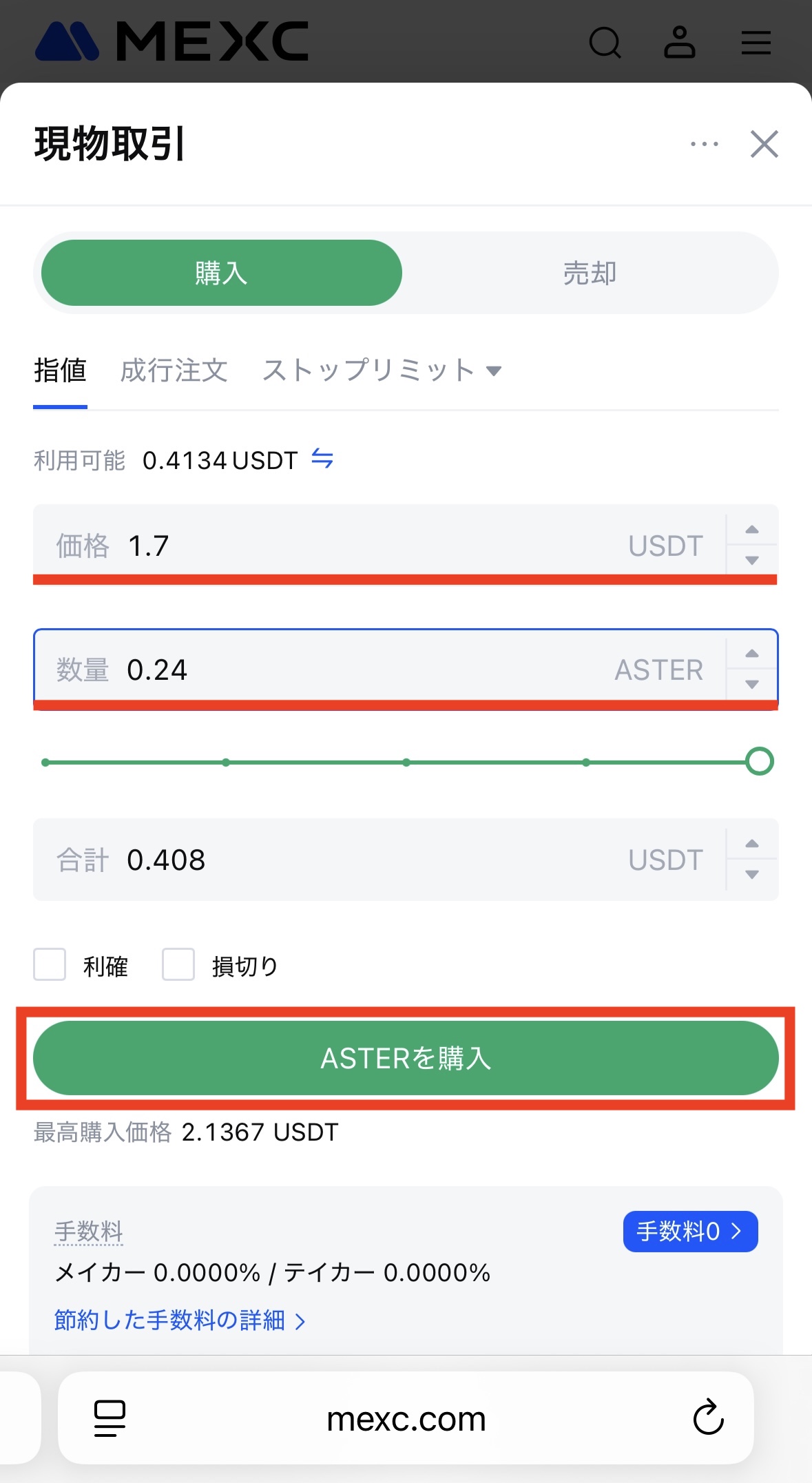Click the USDT transfer arrows icon
The width and height of the screenshot is (812, 1483).
pos(322,459)
